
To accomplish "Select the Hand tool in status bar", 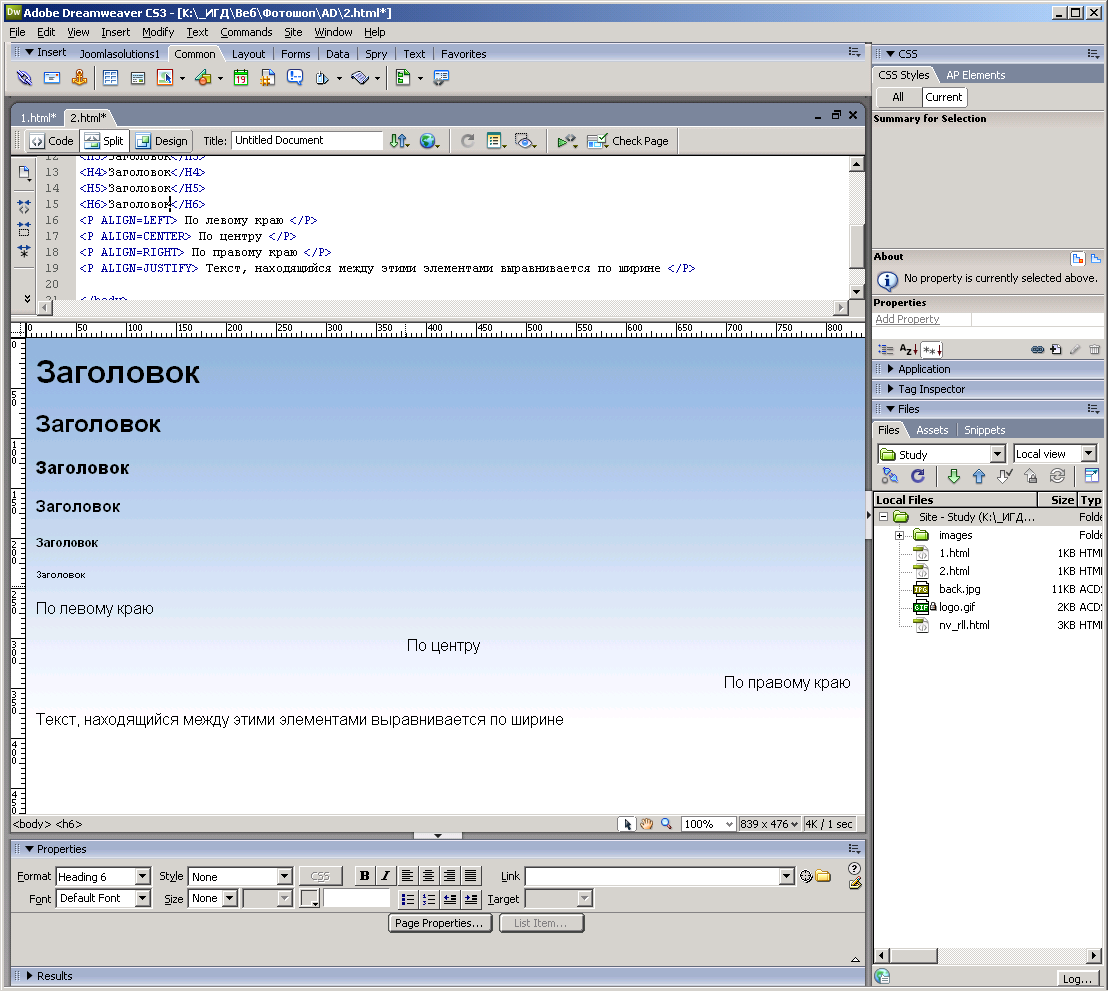I will point(647,824).
